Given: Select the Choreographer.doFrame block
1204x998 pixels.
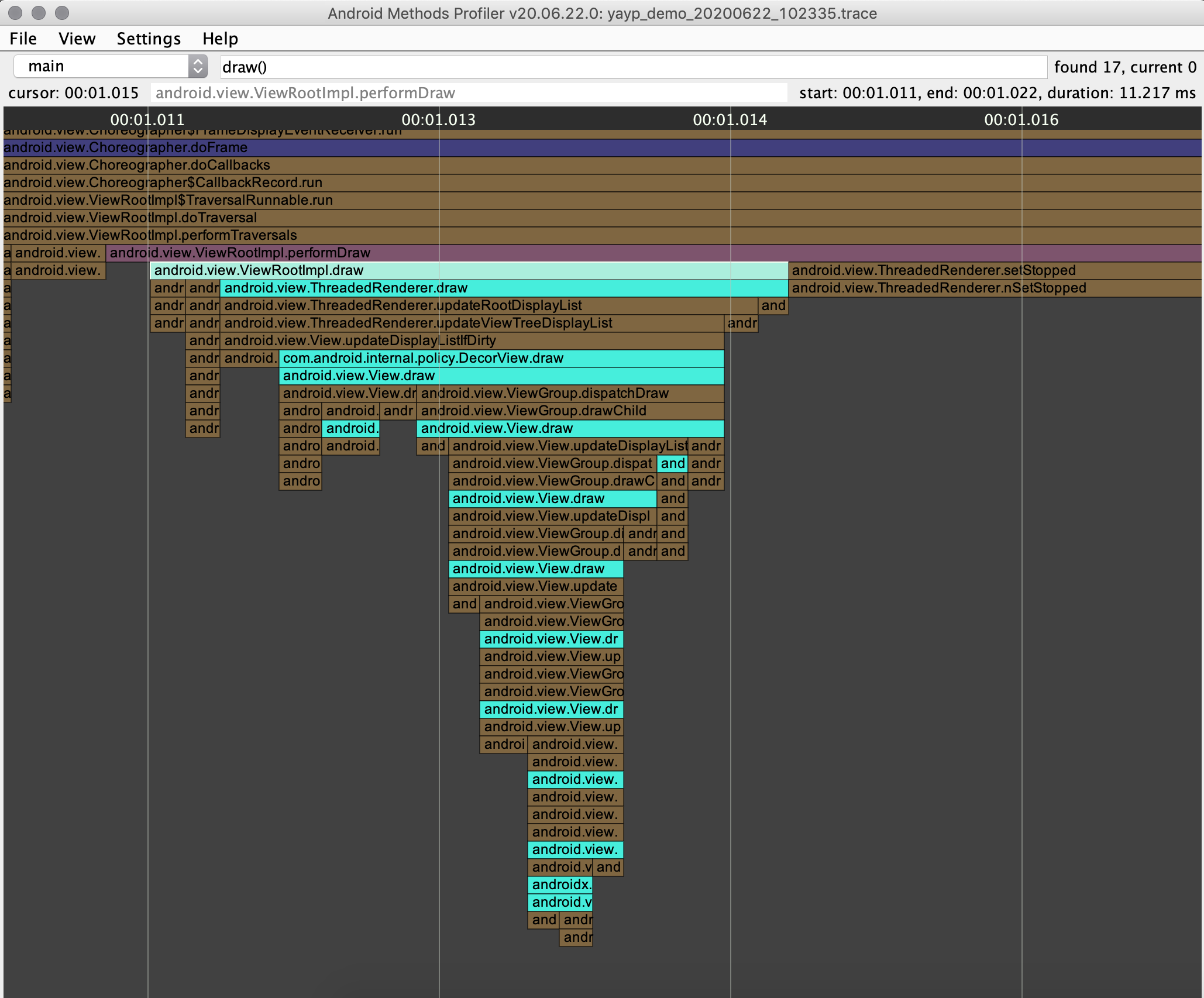Looking at the screenshot, I should (x=585, y=147).
